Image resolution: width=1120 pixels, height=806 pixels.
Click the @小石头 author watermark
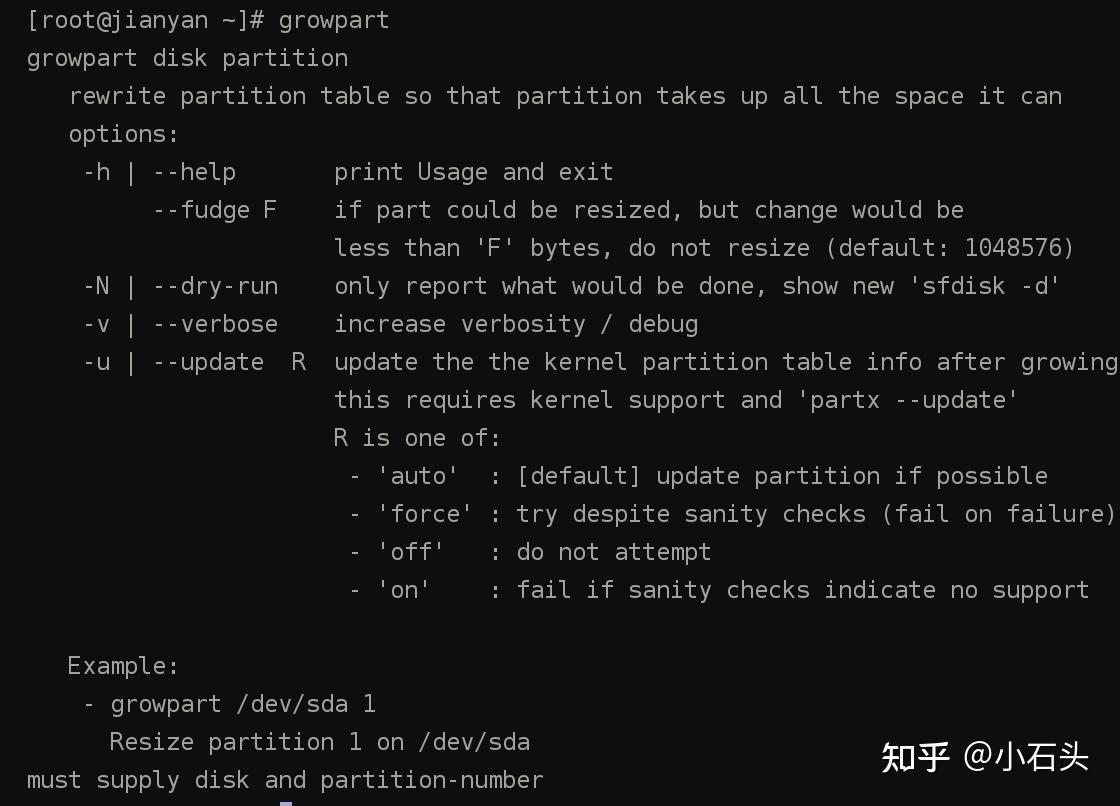1025,757
